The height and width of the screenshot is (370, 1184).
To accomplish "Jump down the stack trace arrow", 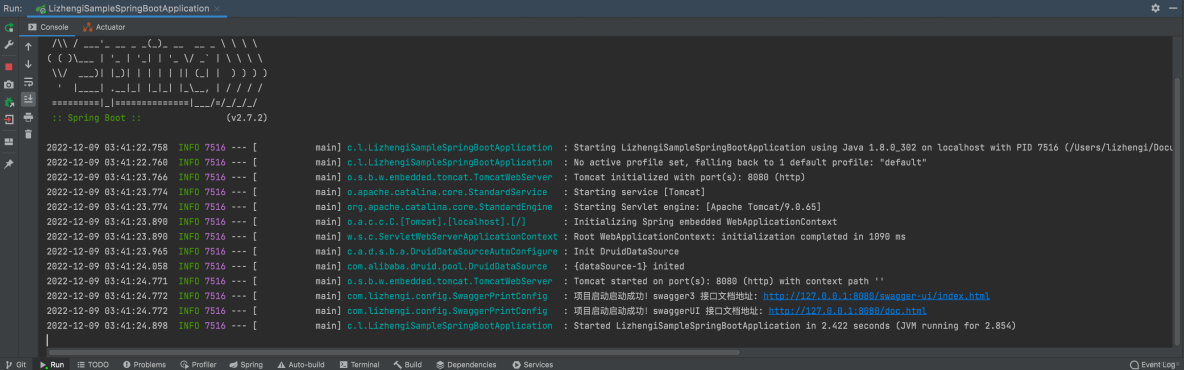I will tap(29, 64).
